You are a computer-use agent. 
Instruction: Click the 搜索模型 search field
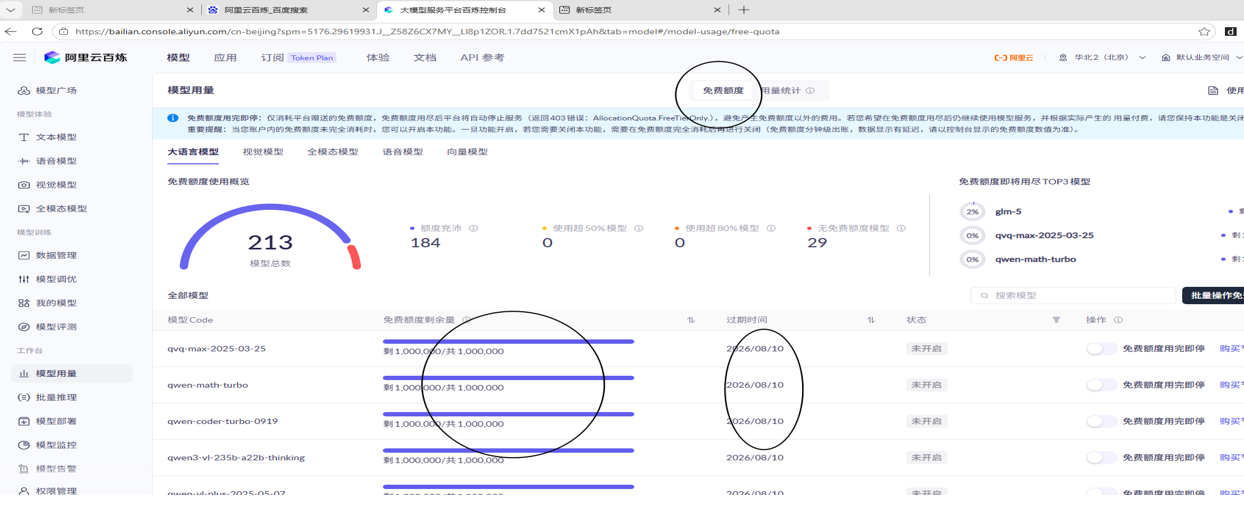(x=1073, y=296)
